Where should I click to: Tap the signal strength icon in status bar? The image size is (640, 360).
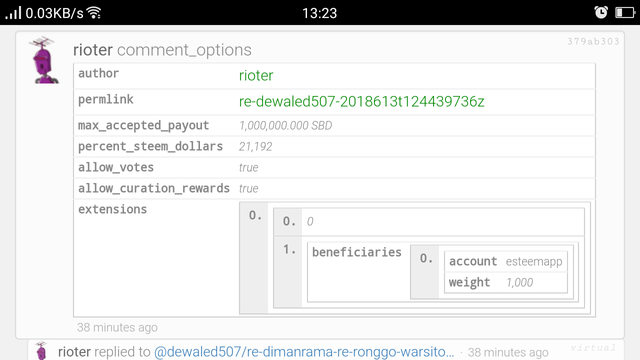[x=13, y=13]
